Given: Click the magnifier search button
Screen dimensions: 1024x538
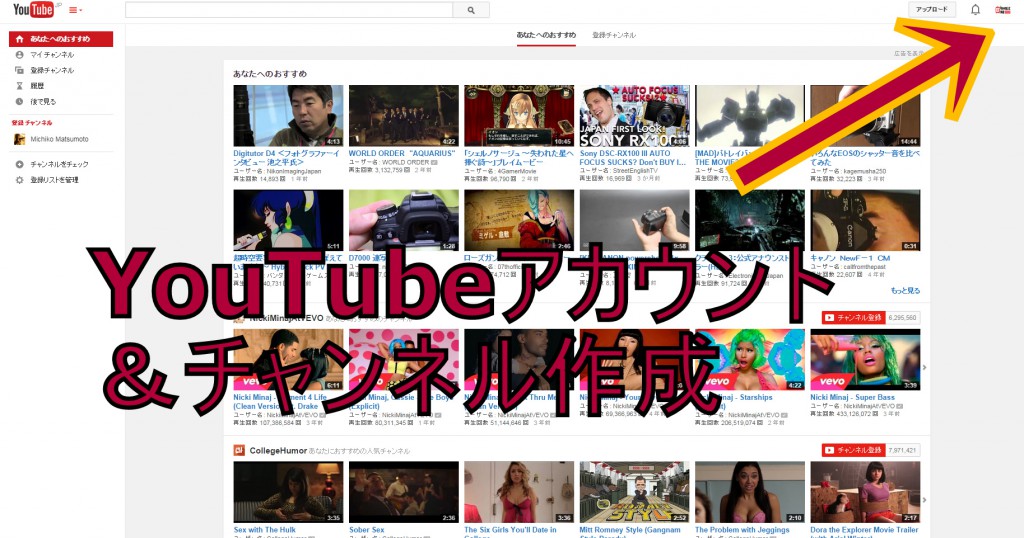Looking at the screenshot, I should click(x=470, y=10).
